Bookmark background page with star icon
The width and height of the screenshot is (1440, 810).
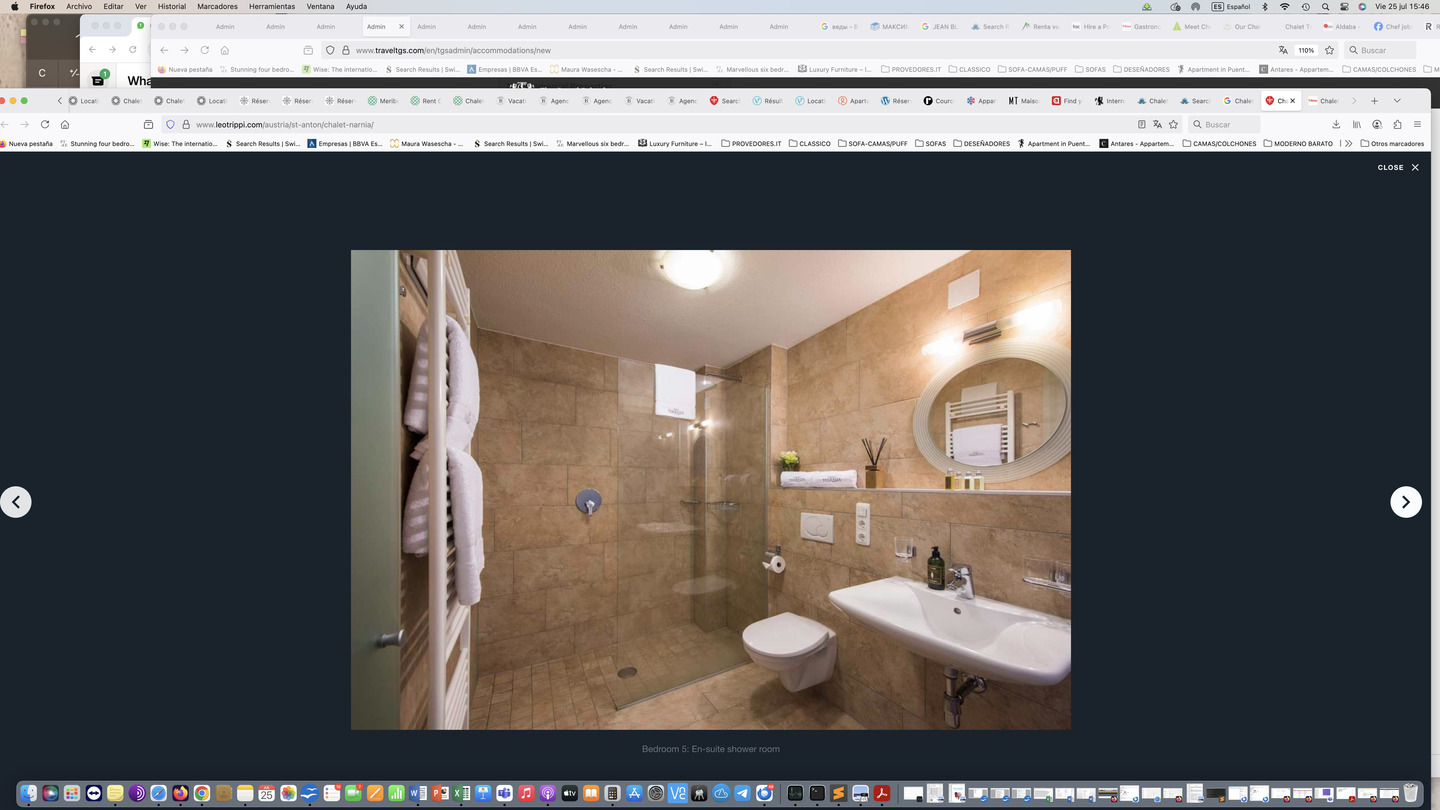point(1329,50)
